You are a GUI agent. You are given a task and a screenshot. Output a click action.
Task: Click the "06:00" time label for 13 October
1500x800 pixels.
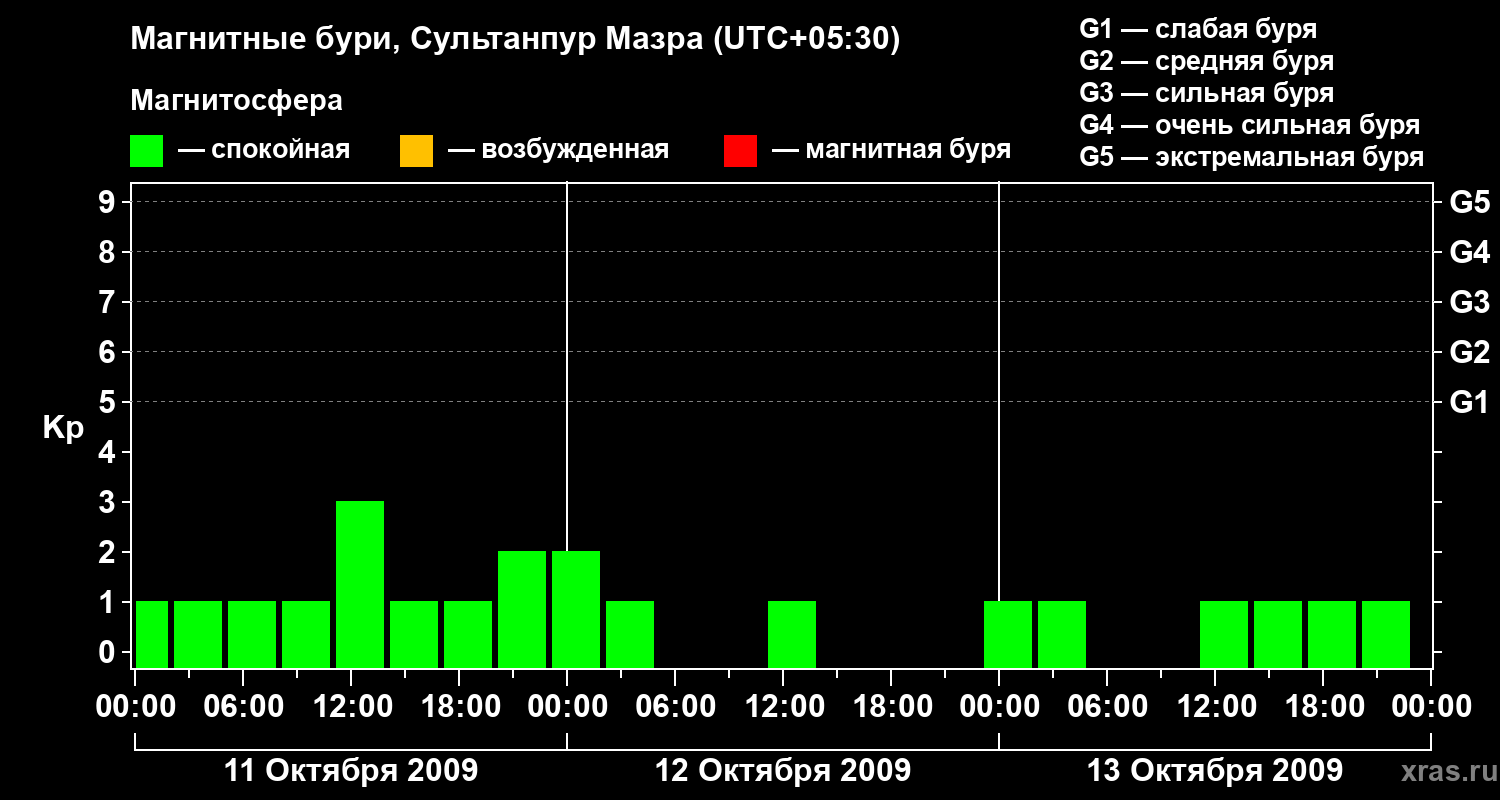click(1107, 706)
